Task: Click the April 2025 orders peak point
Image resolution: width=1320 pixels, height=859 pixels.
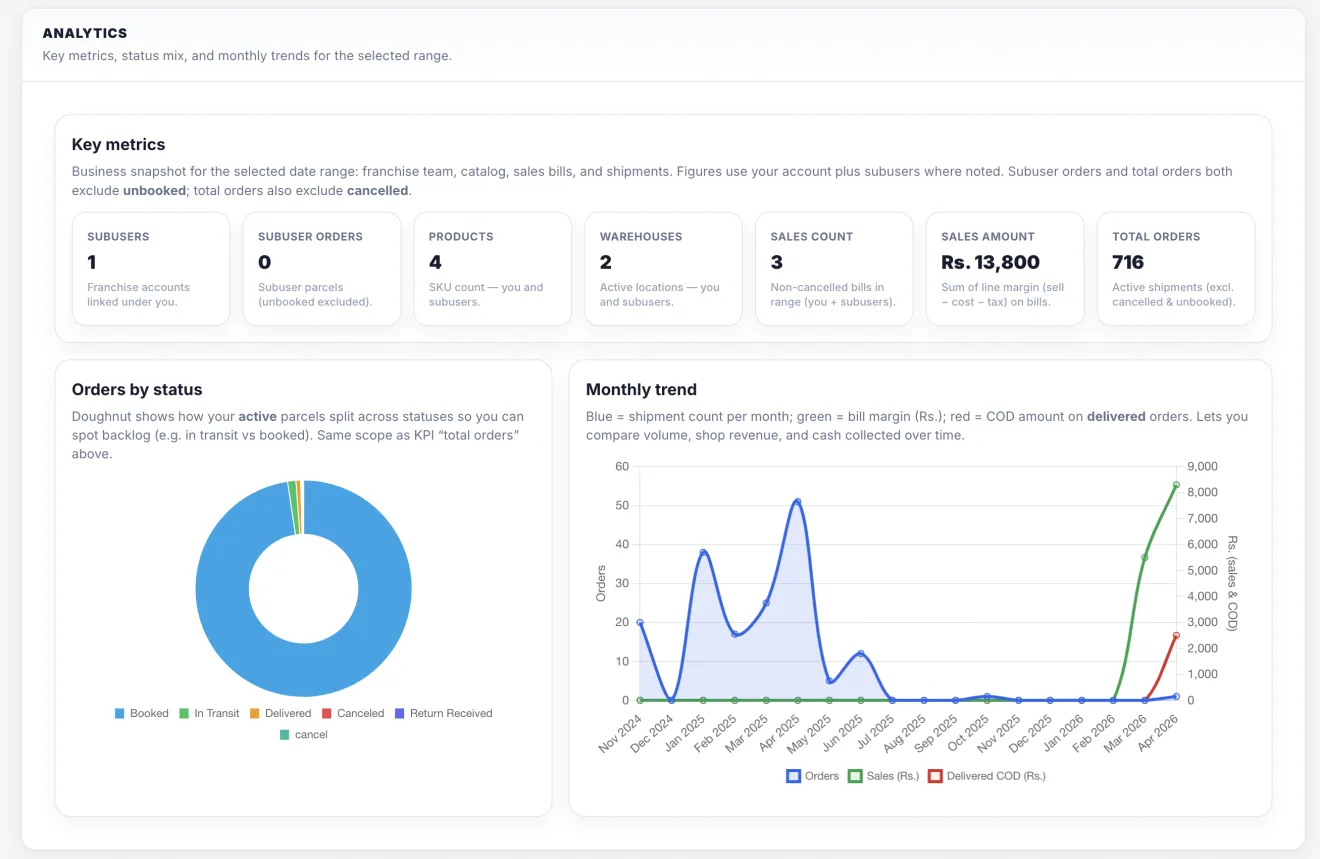Action: coord(797,501)
